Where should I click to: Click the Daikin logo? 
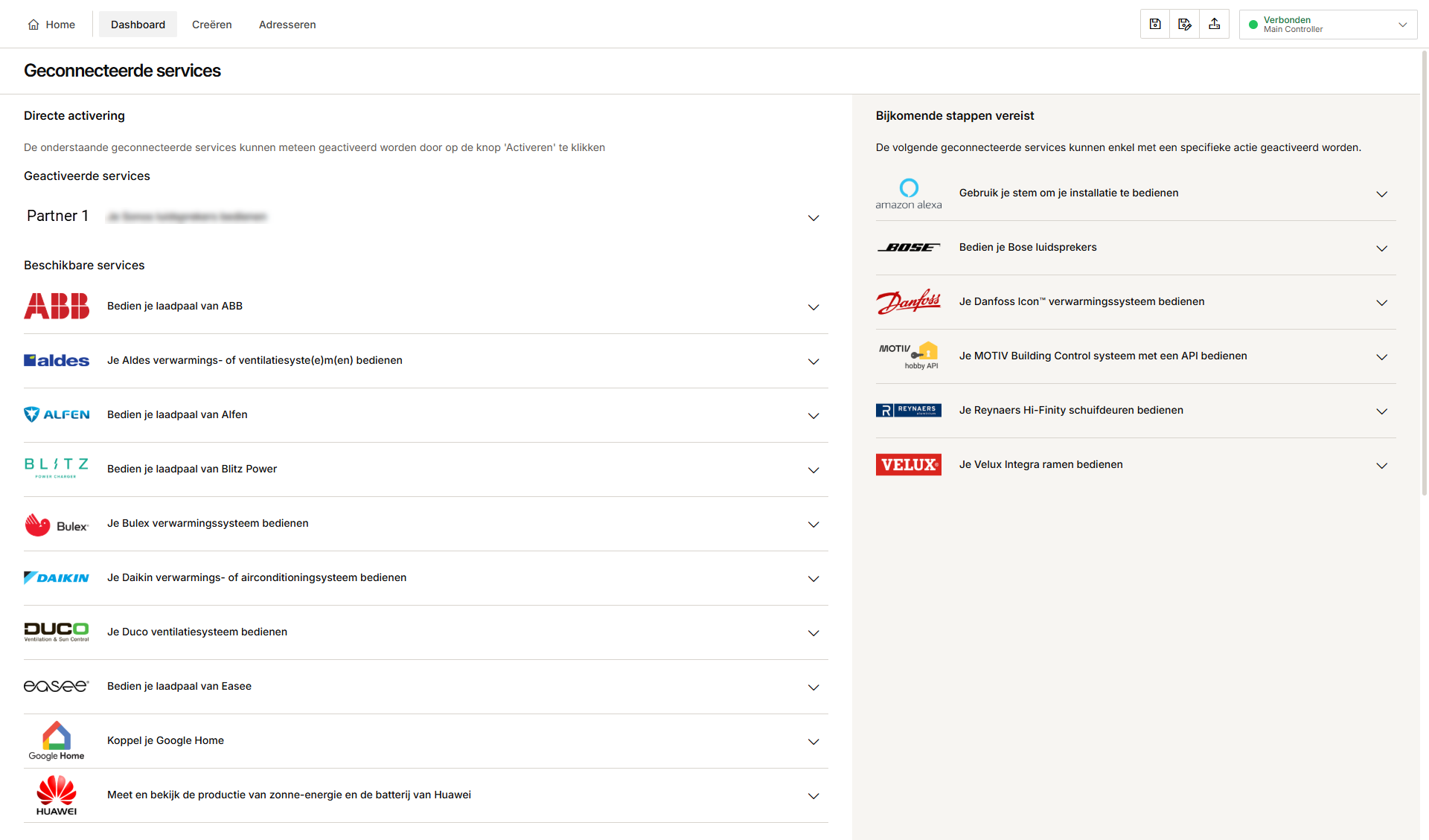(57, 577)
